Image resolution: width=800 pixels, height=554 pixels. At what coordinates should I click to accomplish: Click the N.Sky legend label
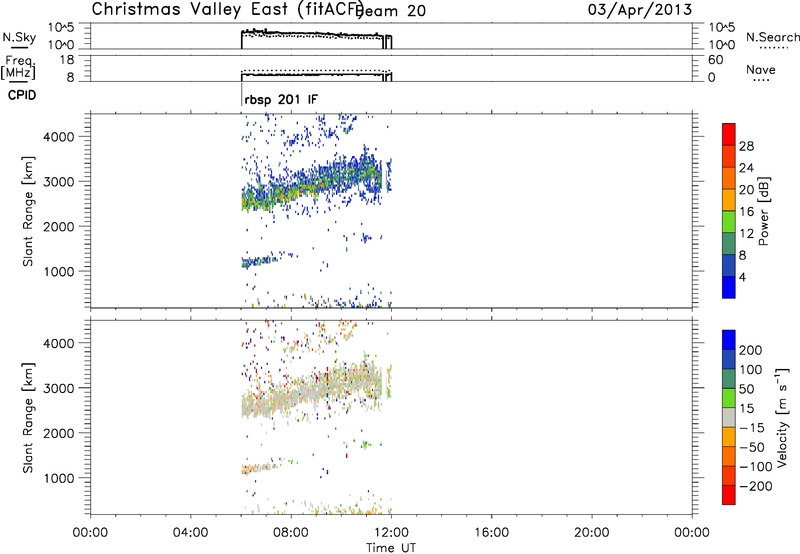[19, 37]
